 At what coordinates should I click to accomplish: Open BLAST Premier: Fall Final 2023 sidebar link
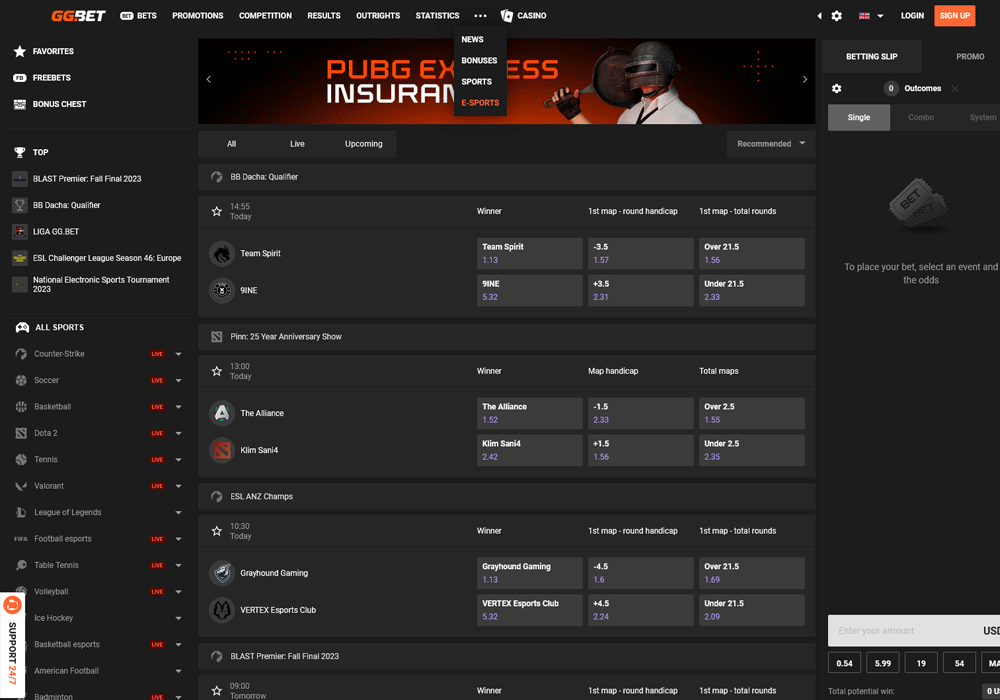pos(87,179)
